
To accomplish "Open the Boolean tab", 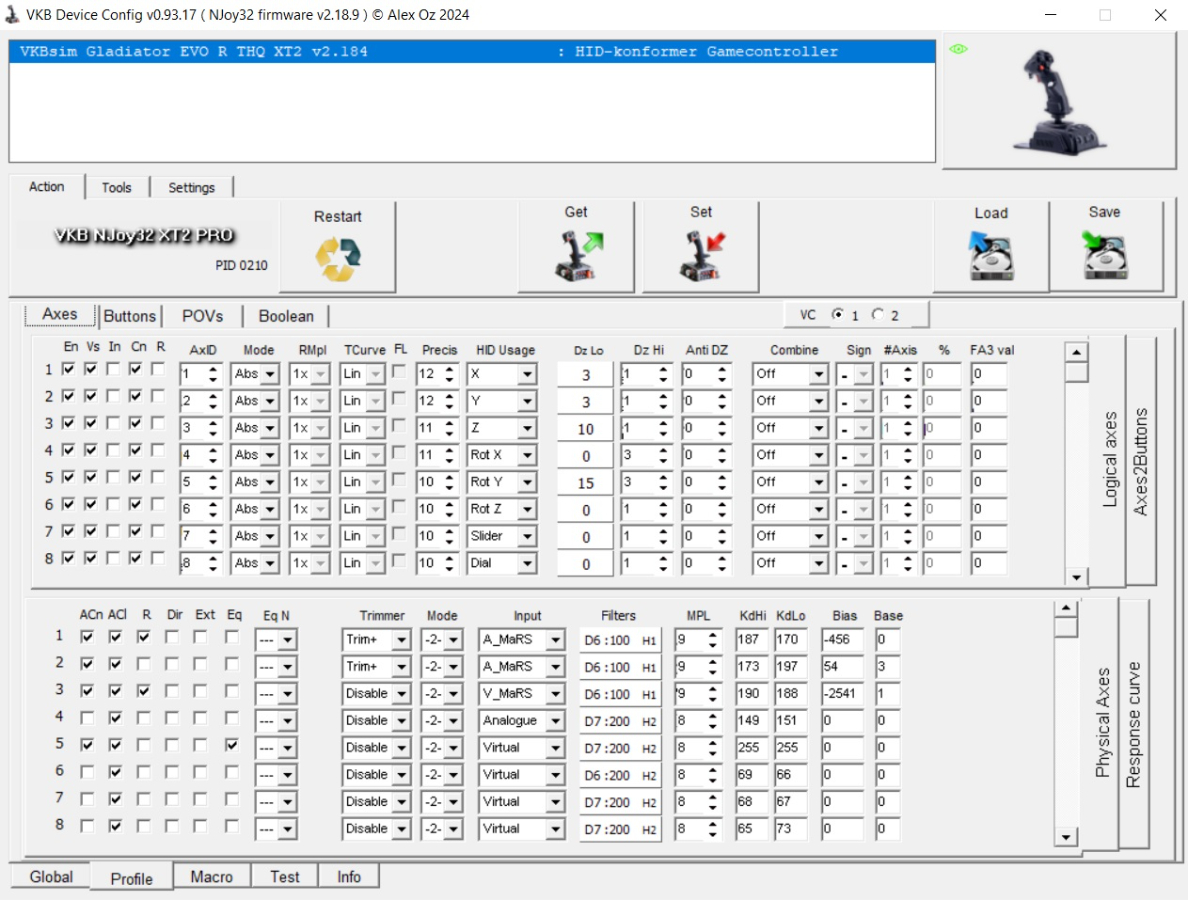I will coord(286,316).
